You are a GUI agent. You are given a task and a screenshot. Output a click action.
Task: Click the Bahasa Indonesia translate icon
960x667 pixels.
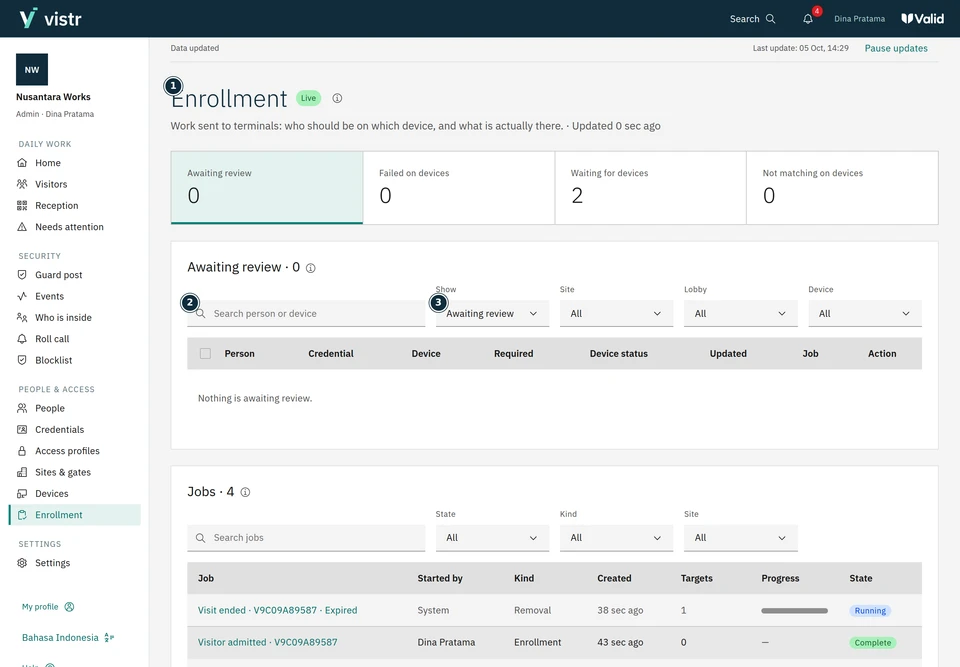point(109,638)
